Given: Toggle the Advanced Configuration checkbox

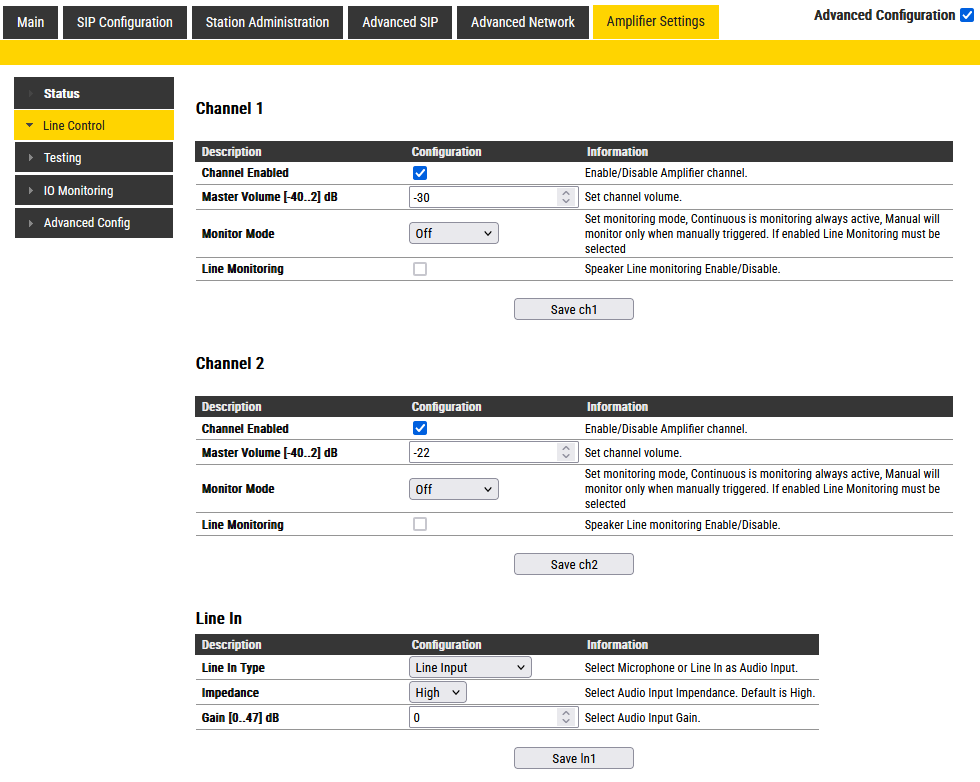Looking at the screenshot, I should (965, 16).
